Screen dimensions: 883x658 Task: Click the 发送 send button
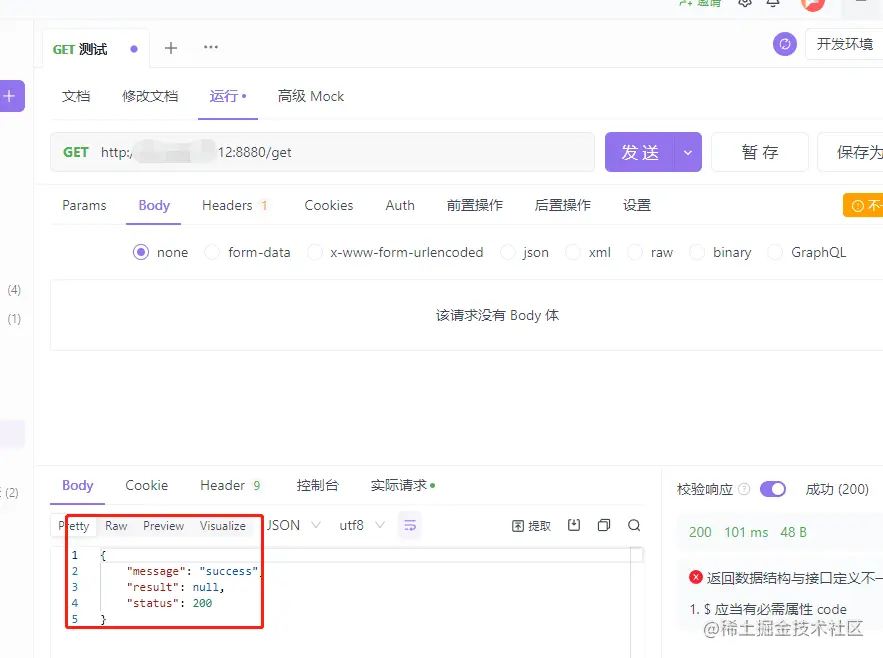pyautogui.click(x=640, y=152)
